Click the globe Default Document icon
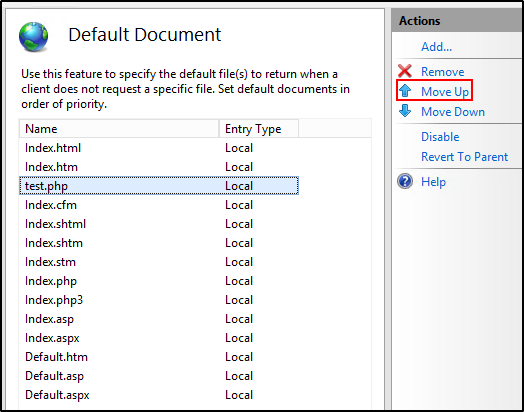 point(33,37)
